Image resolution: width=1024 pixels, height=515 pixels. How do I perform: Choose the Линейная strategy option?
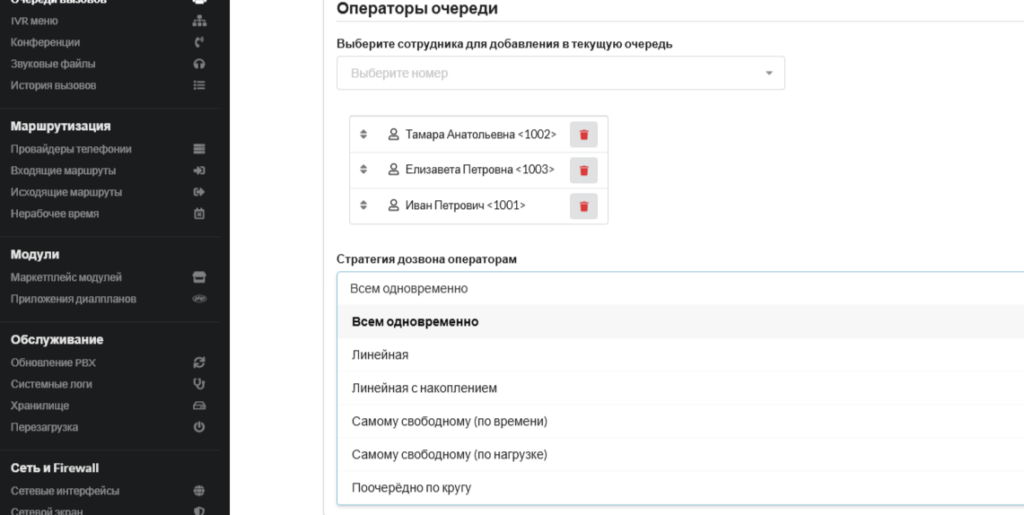pyautogui.click(x=680, y=355)
